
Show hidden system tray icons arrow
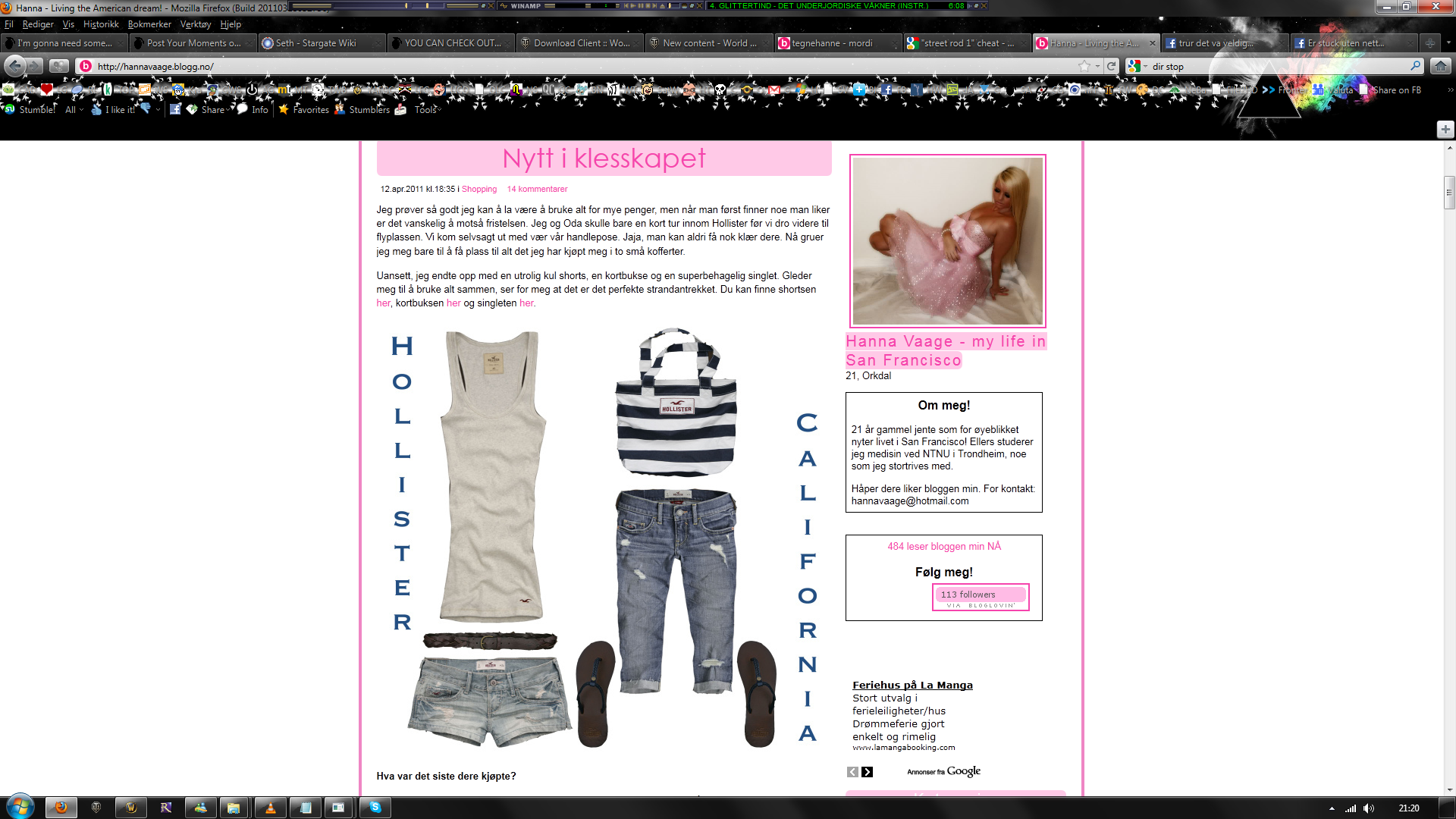coord(1332,808)
